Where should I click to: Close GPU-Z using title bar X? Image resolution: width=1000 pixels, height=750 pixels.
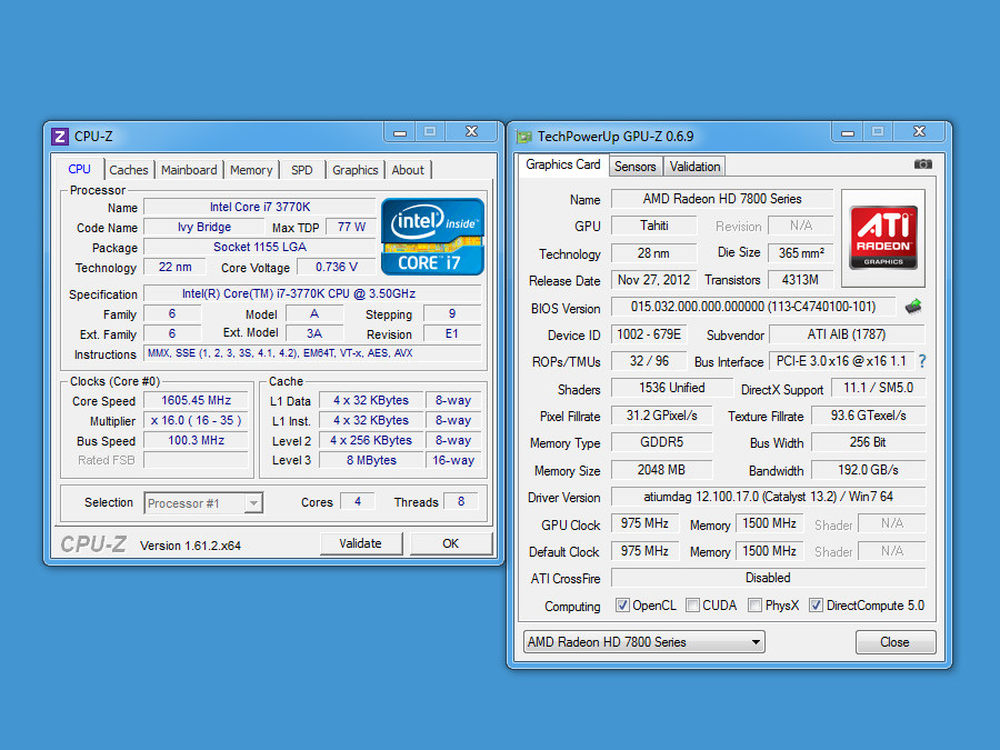tap(919, 132)
